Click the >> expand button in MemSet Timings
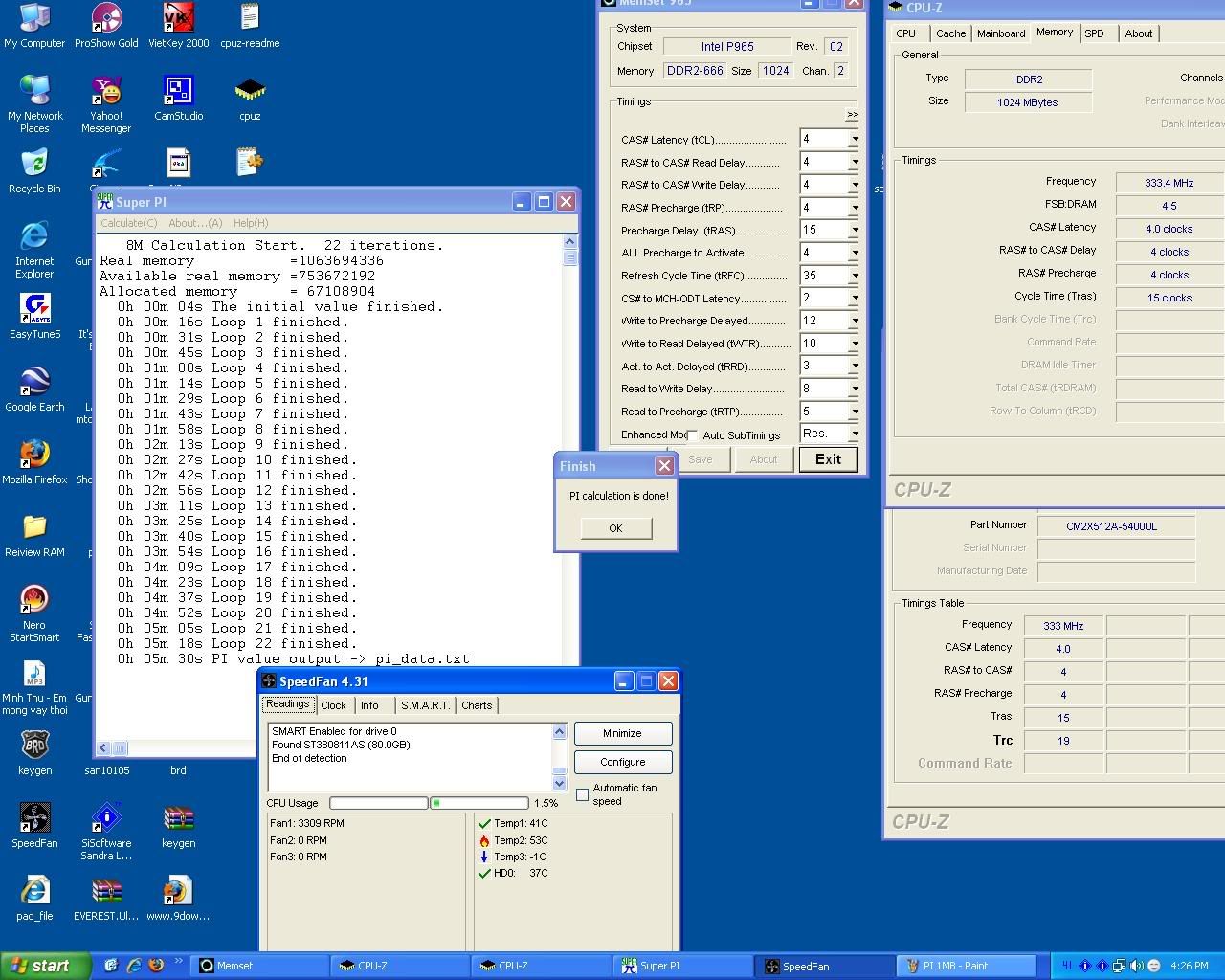Screen dimensions: 1225x980 (853, 115)
